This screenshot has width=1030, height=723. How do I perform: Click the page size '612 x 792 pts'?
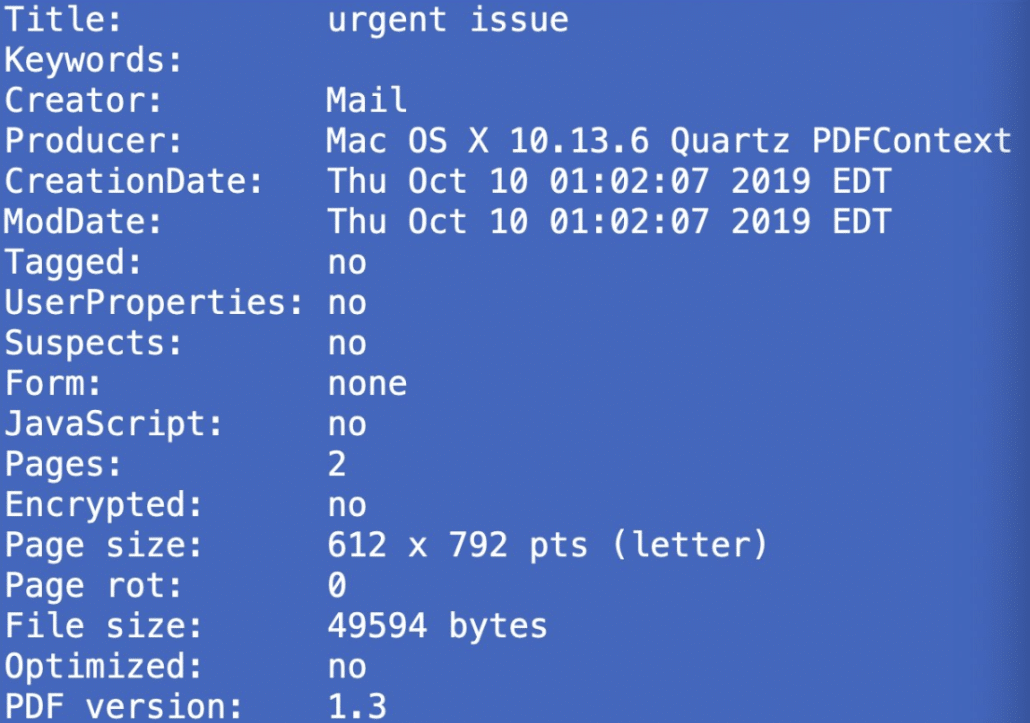click(457, 545)
